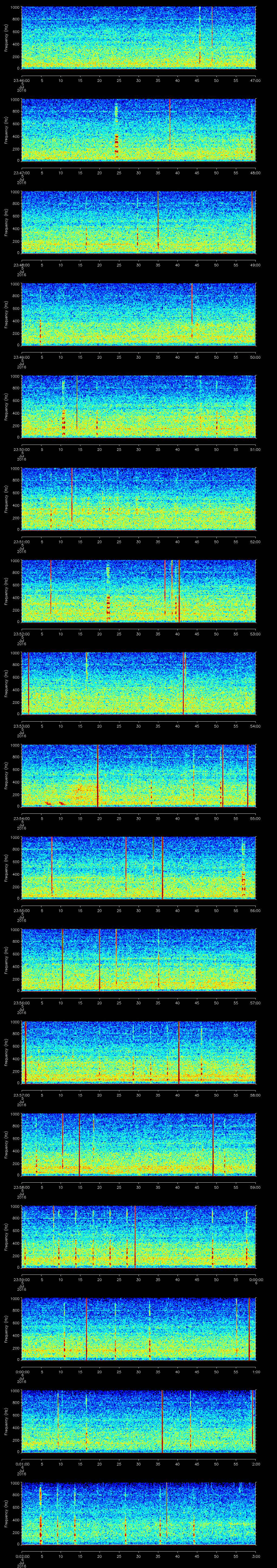
Task: Click the 23:51:00 start time label
Action: coord(22,542)
